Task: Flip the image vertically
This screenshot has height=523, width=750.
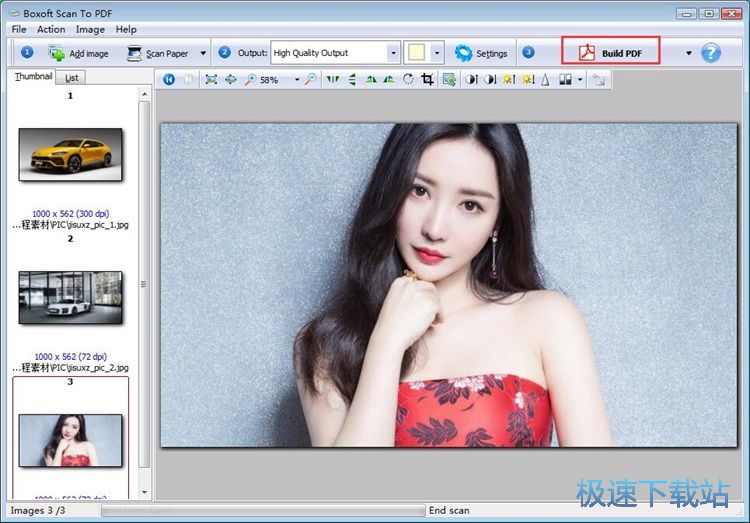Action: (x=352, y=79)
